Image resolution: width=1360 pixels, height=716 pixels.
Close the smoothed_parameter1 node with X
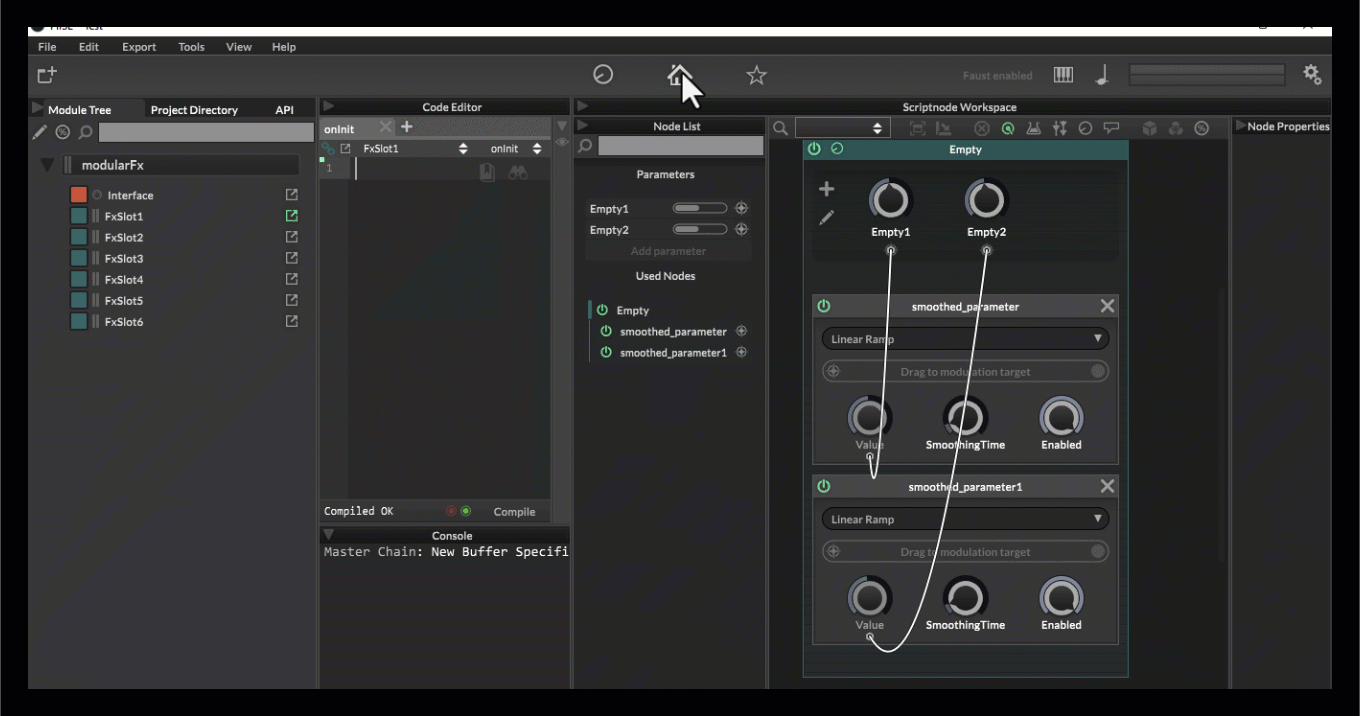point(1107,486)
